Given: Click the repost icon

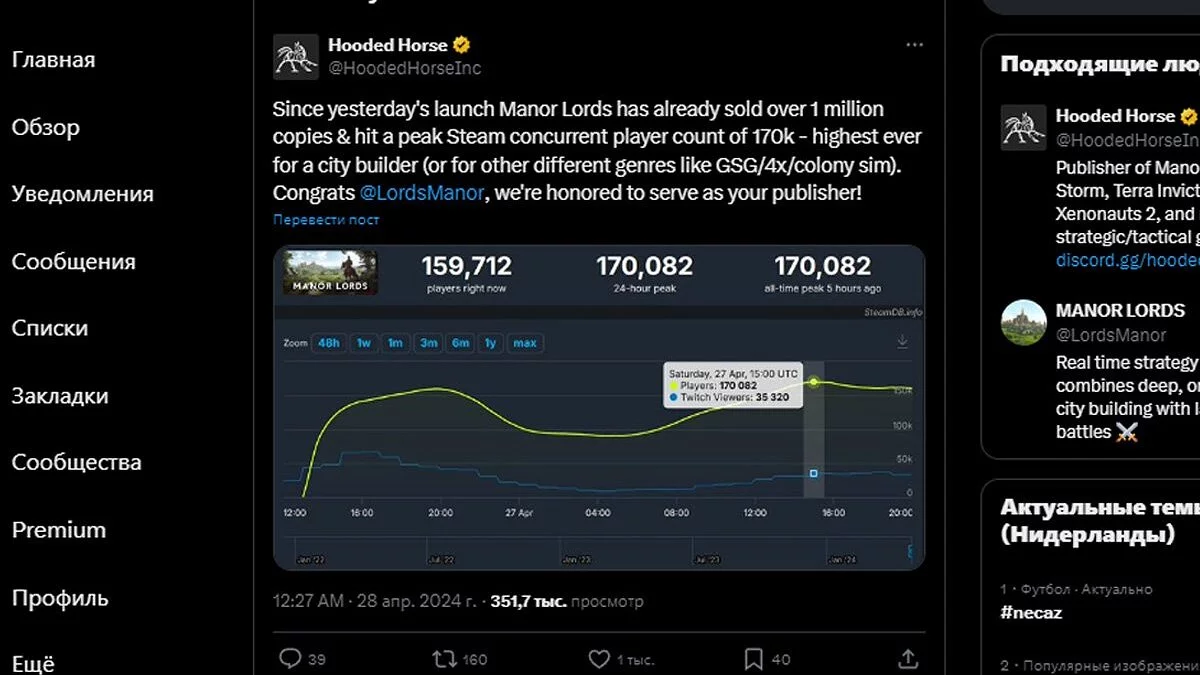Looking at the screenshot, I should click(444, 658).
